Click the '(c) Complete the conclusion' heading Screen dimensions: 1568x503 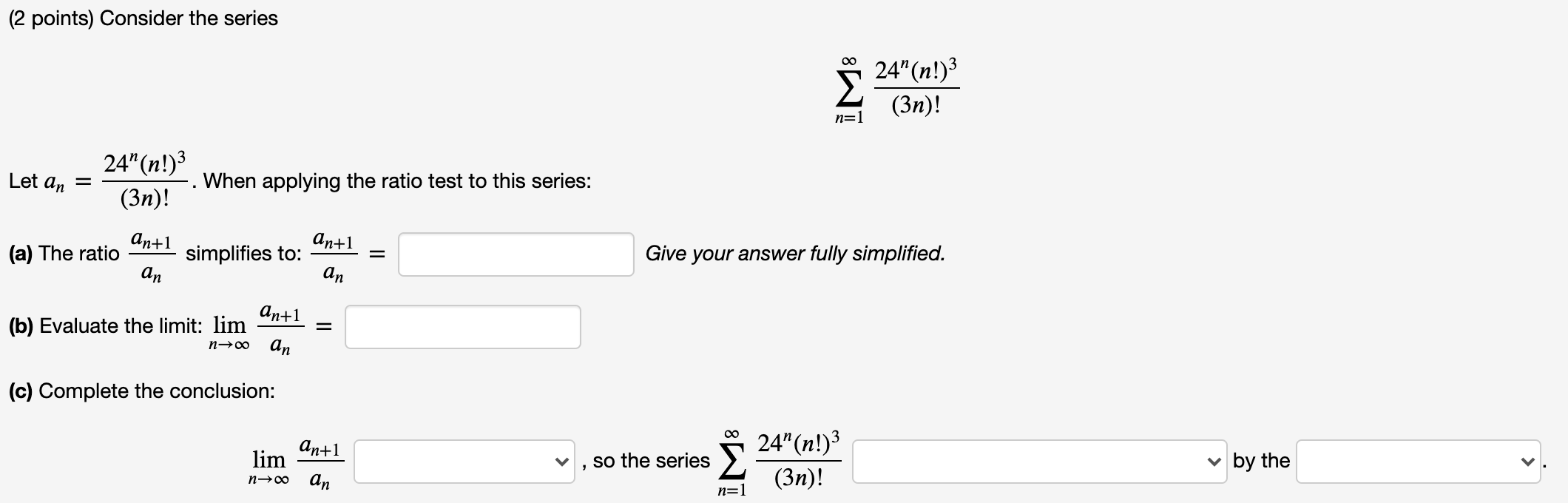(141, 391)
